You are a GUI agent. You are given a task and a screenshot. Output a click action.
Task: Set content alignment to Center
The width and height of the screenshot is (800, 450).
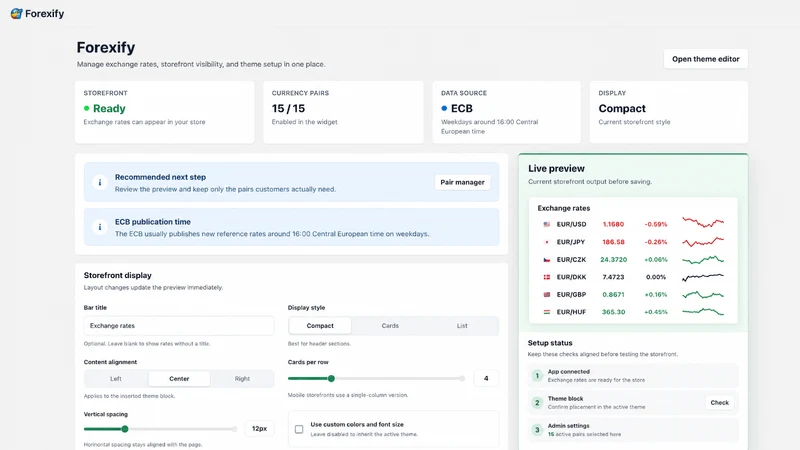[x=179, y=379]
